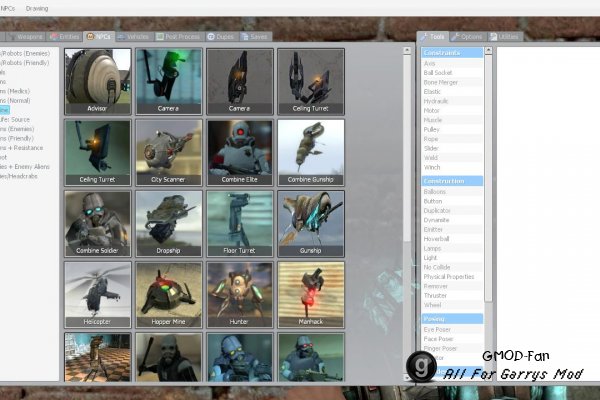Select the Utilities tab
The height and width of the screenshot is (400, 600).
[505, 37]
